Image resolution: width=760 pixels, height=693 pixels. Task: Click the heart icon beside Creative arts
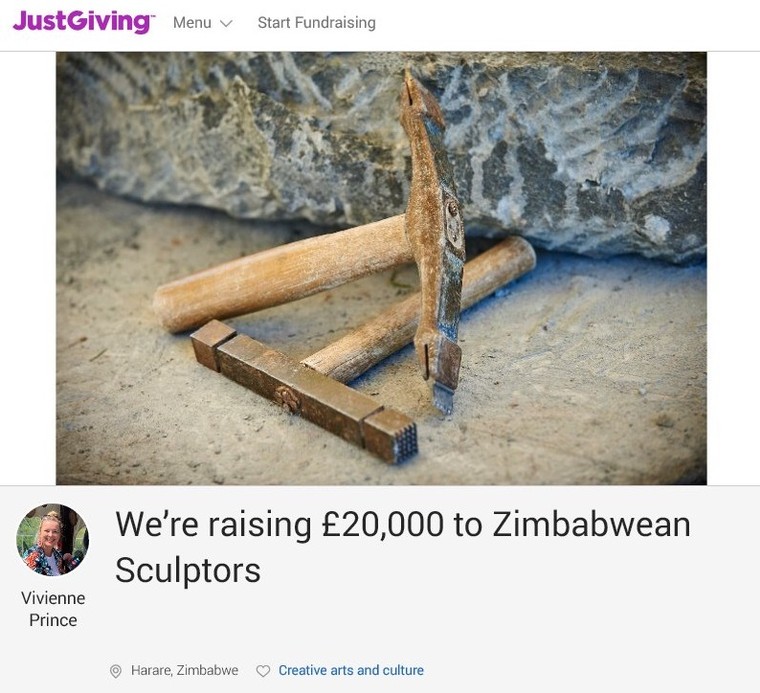pos(263,671)
